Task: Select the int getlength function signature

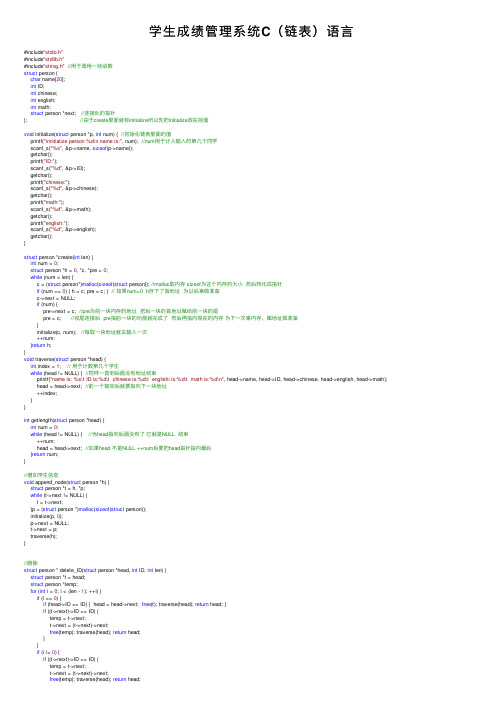Action: click(x=64, y=420)
